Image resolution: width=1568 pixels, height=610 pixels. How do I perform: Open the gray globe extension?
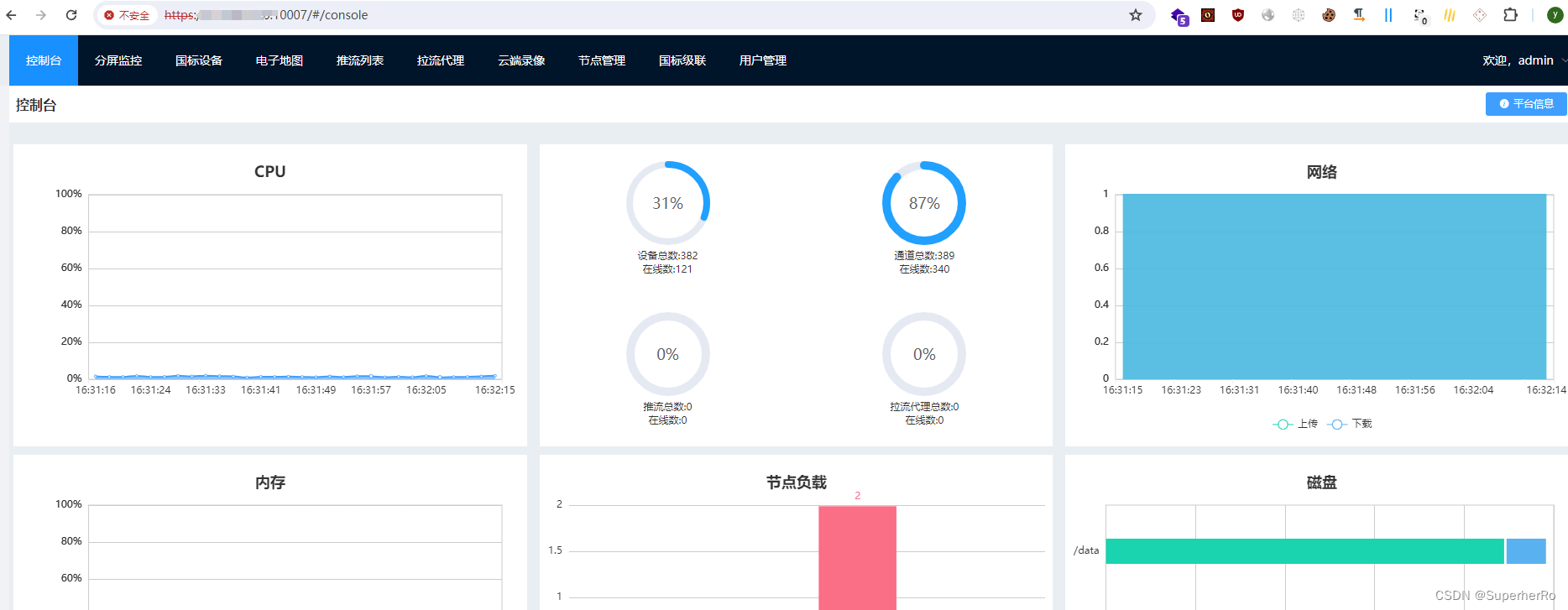click(1268, 15)
